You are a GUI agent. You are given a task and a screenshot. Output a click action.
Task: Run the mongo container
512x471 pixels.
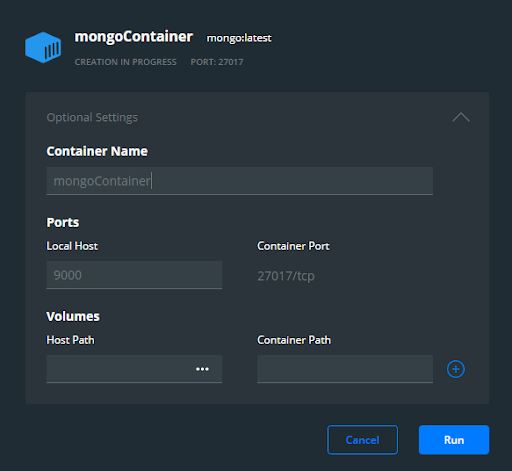[x=454, y=440]
